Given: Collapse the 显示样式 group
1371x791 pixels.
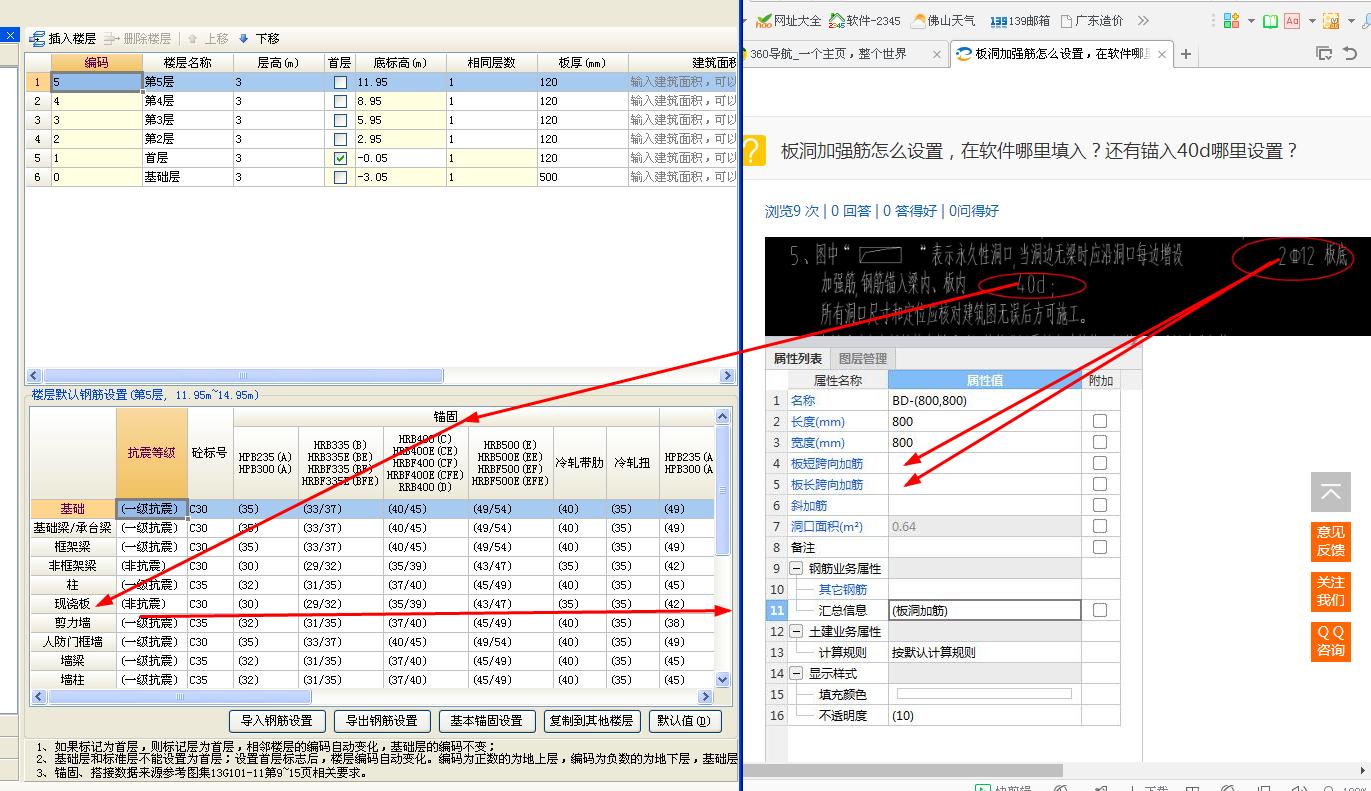Looking at the screenshot, I should [x=797, y=673].
